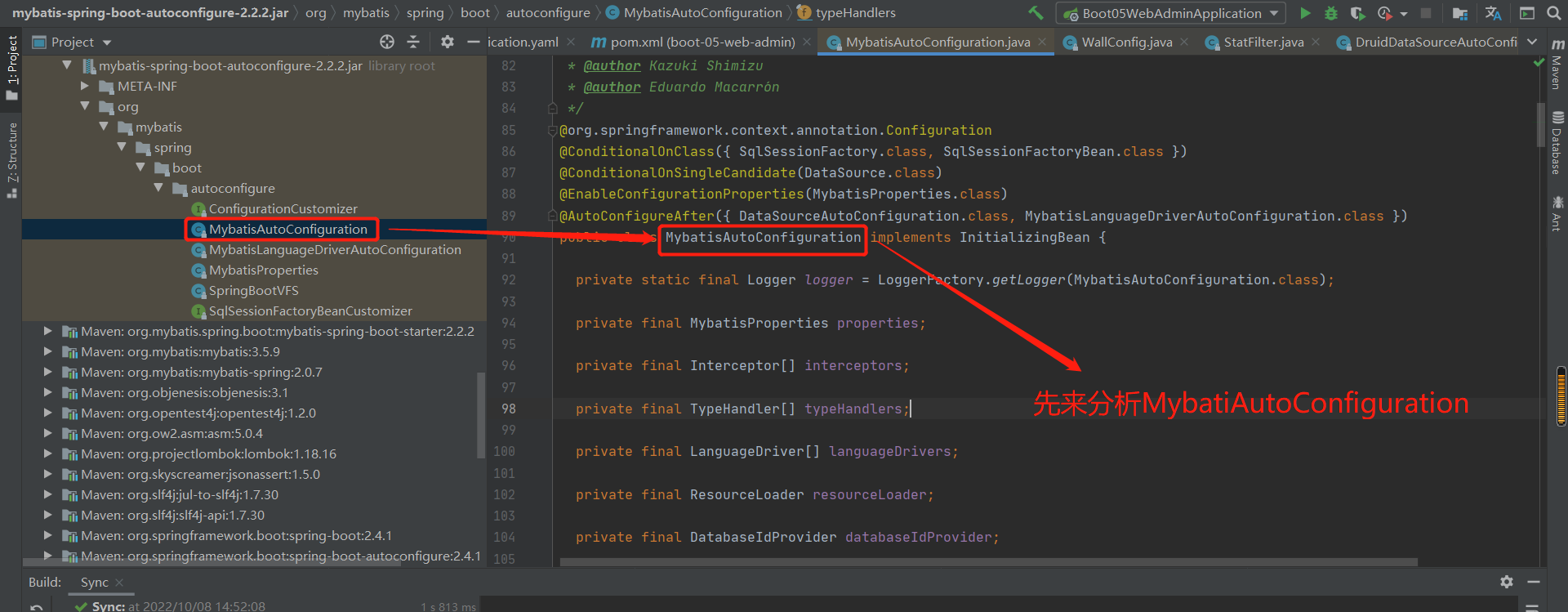Click locate-in-tree target icon in Project panel
Viewport: 1568px width, 612px height.
[387, 42]
